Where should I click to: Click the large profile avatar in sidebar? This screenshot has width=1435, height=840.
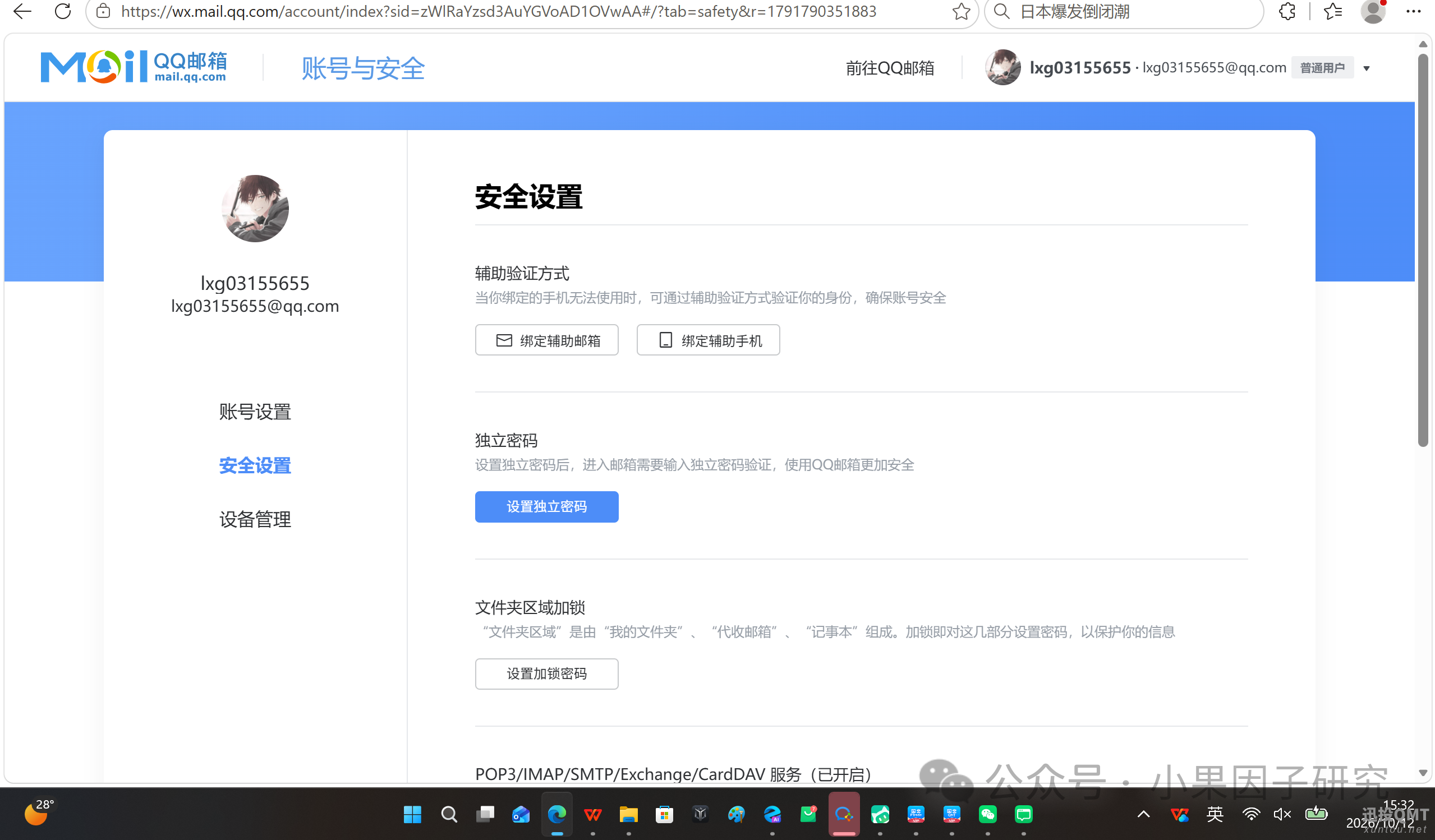(255, 208)
